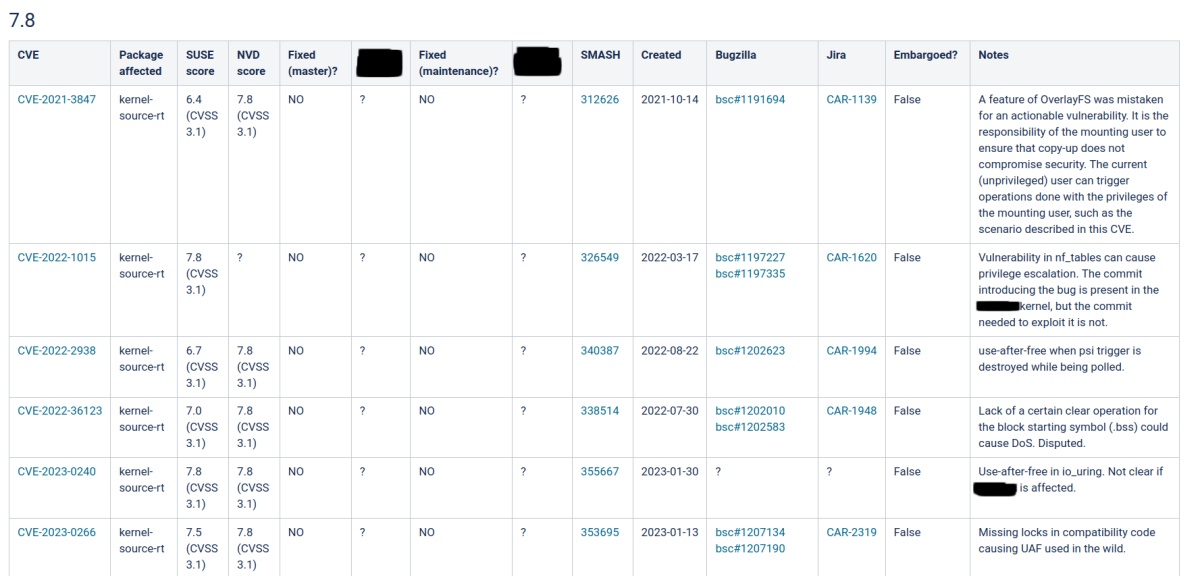The height and width of the screenshot is (576, 1200).
Task: Open Bugzilla bug bsc#1202583
Action: (750, 427)
